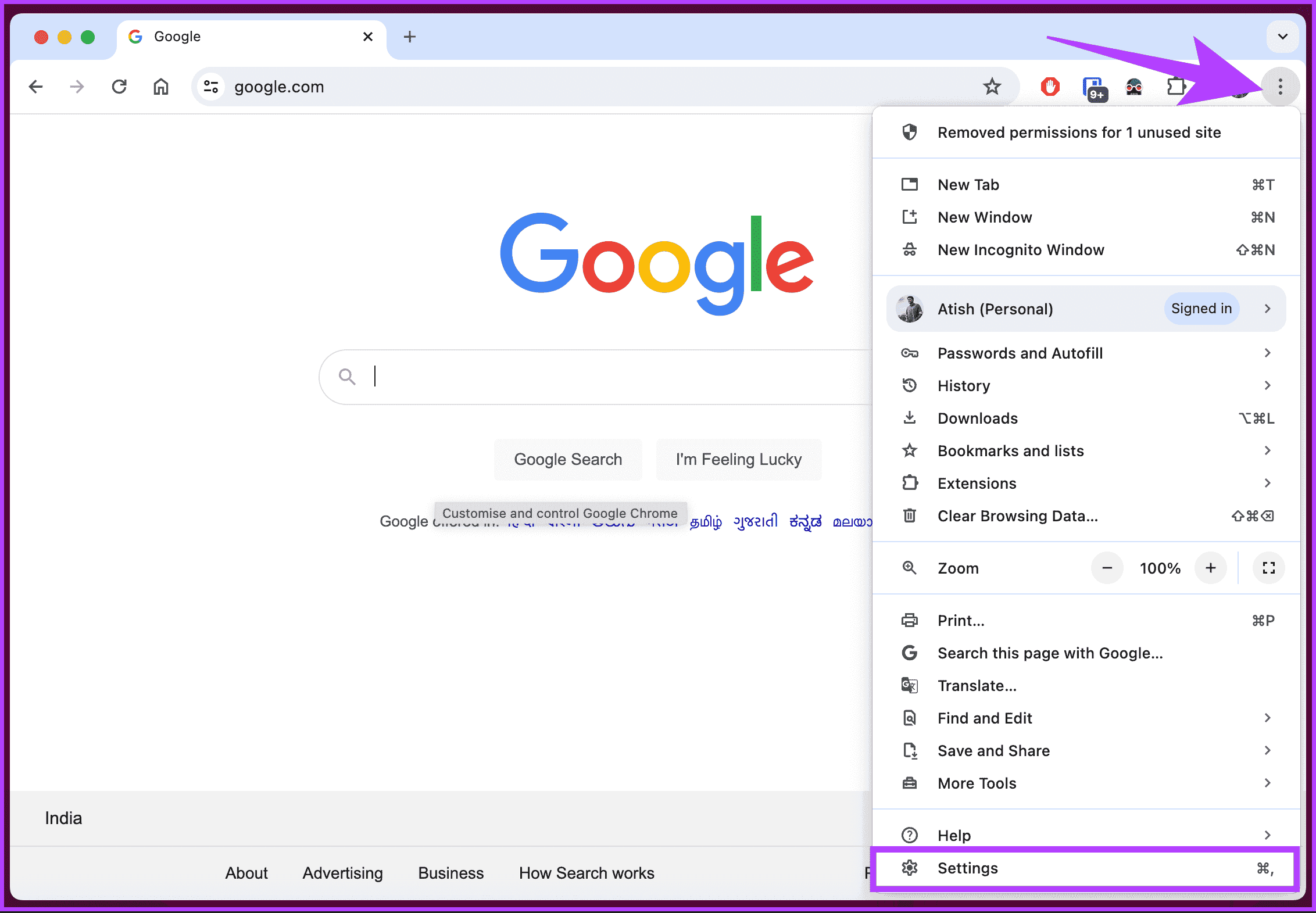
Task: Open the About footer link
Action: click(246, 873)
